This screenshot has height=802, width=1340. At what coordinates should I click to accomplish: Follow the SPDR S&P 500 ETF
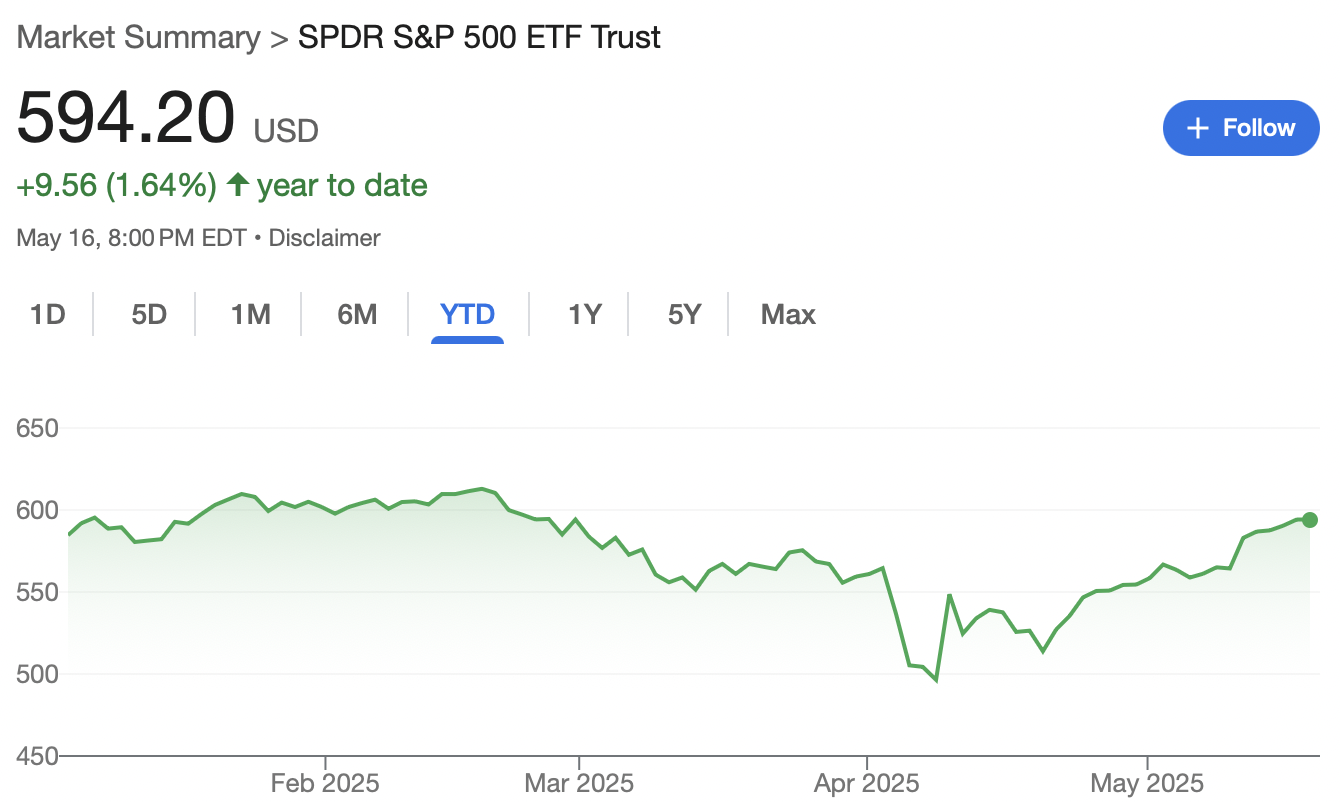[1241, 128]
